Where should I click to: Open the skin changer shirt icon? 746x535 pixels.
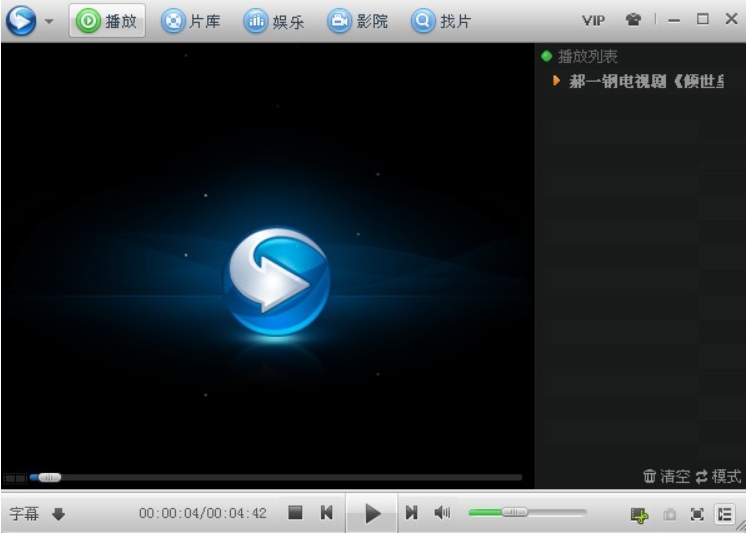click(632, 20)
